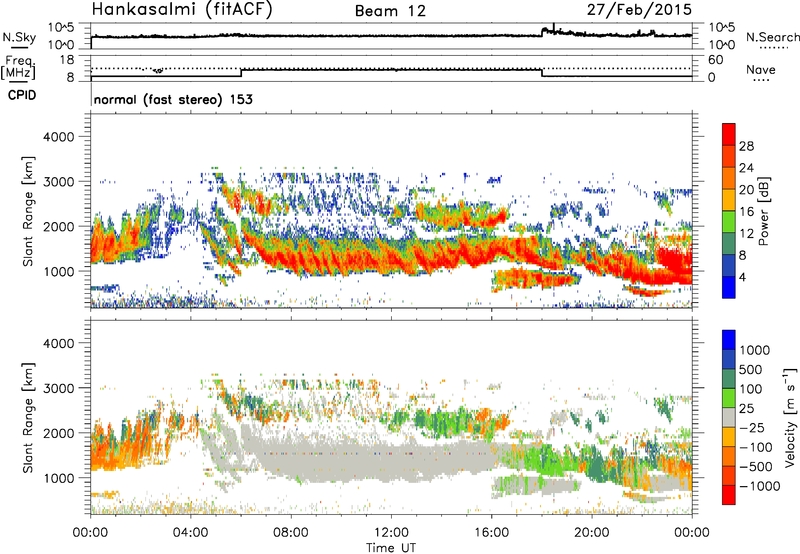800x554 pixels.
Task: Click the 2000 tick of velocity panel
Action: tap(59, 433)
